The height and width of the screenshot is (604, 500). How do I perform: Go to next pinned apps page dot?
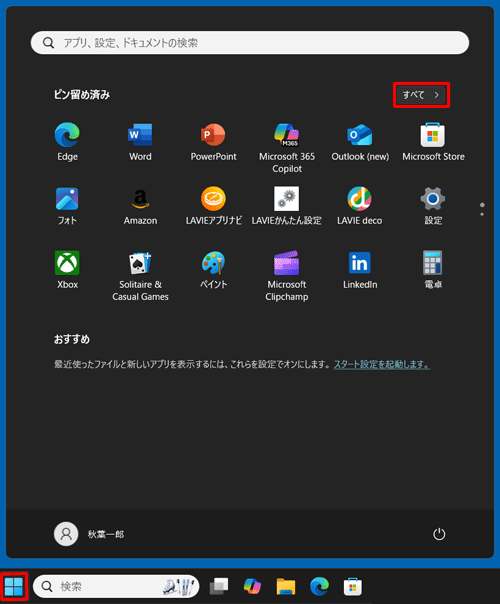[x=482, y=214]
